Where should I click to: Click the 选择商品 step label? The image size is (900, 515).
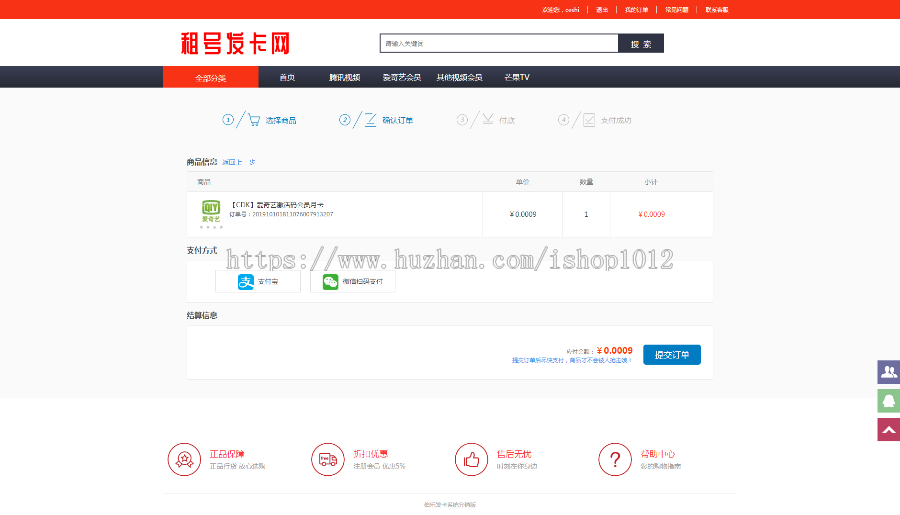click(x=281, y=121)
